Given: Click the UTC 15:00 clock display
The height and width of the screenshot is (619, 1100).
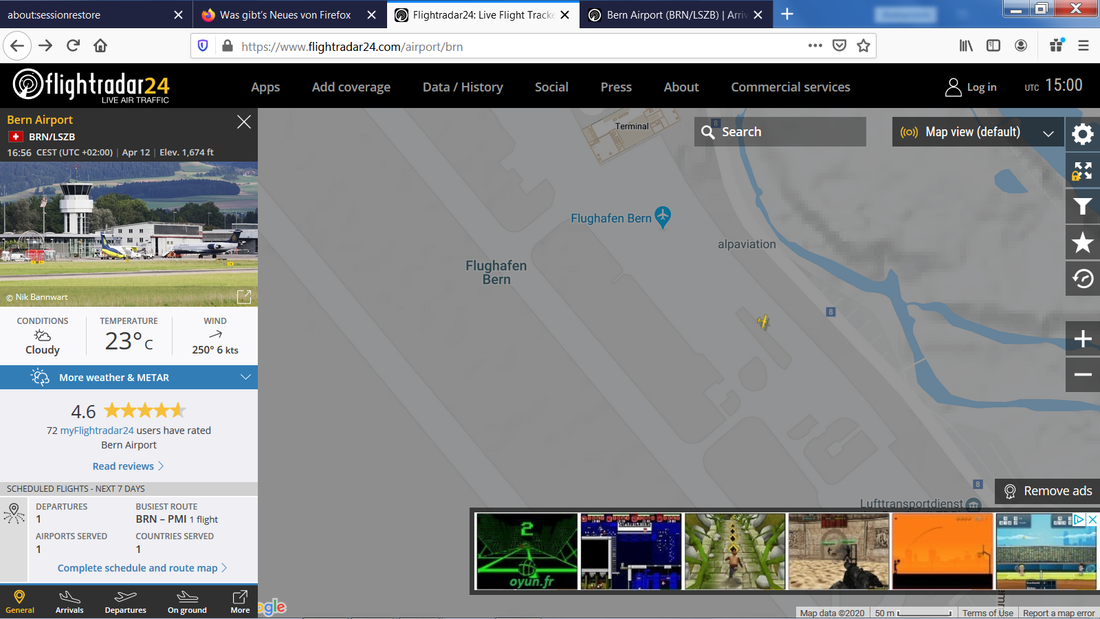Looking at the screenshot, I should tap(1053, 86).
